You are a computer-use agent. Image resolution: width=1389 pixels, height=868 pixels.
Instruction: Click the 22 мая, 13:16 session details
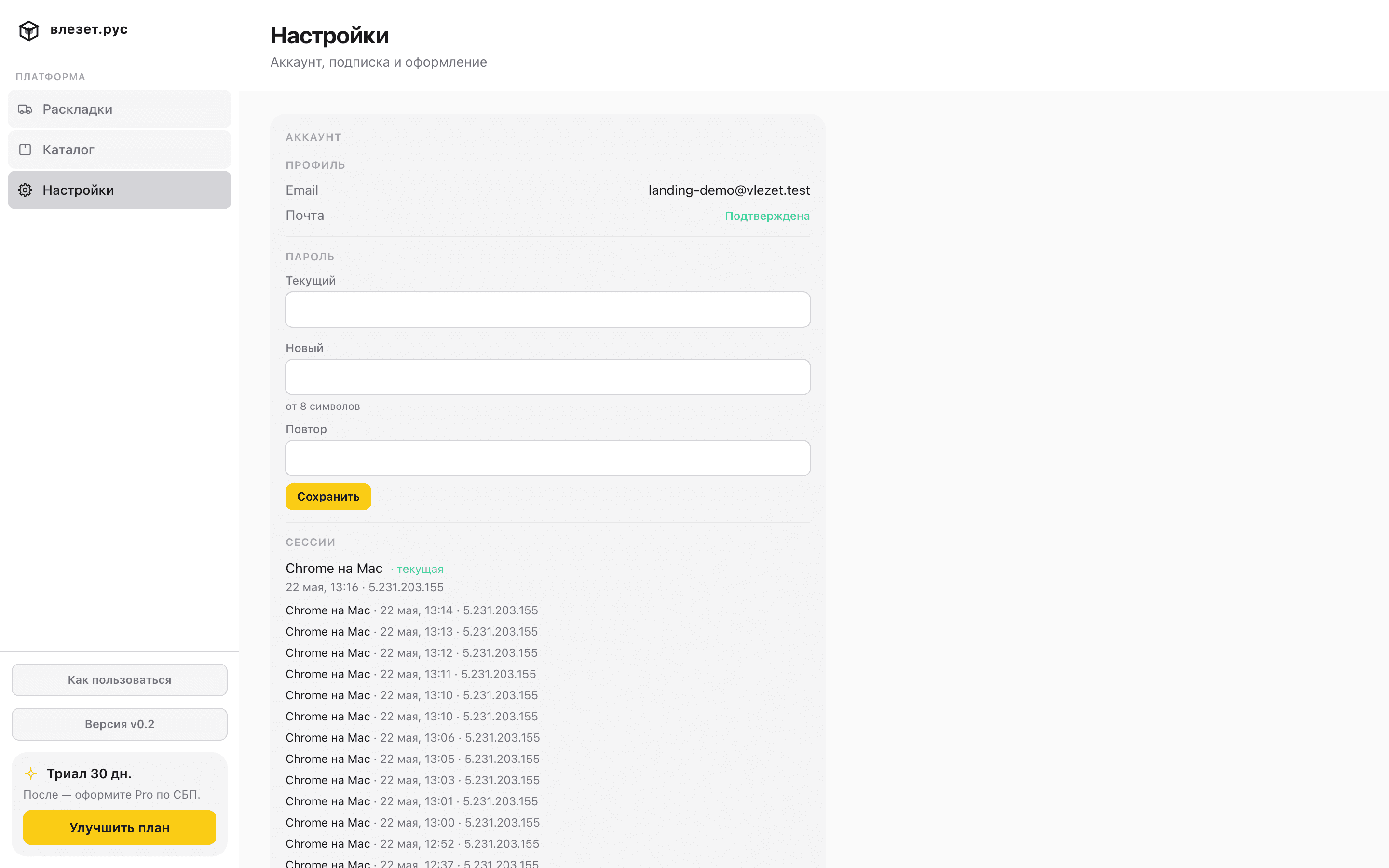click(365, 587)
